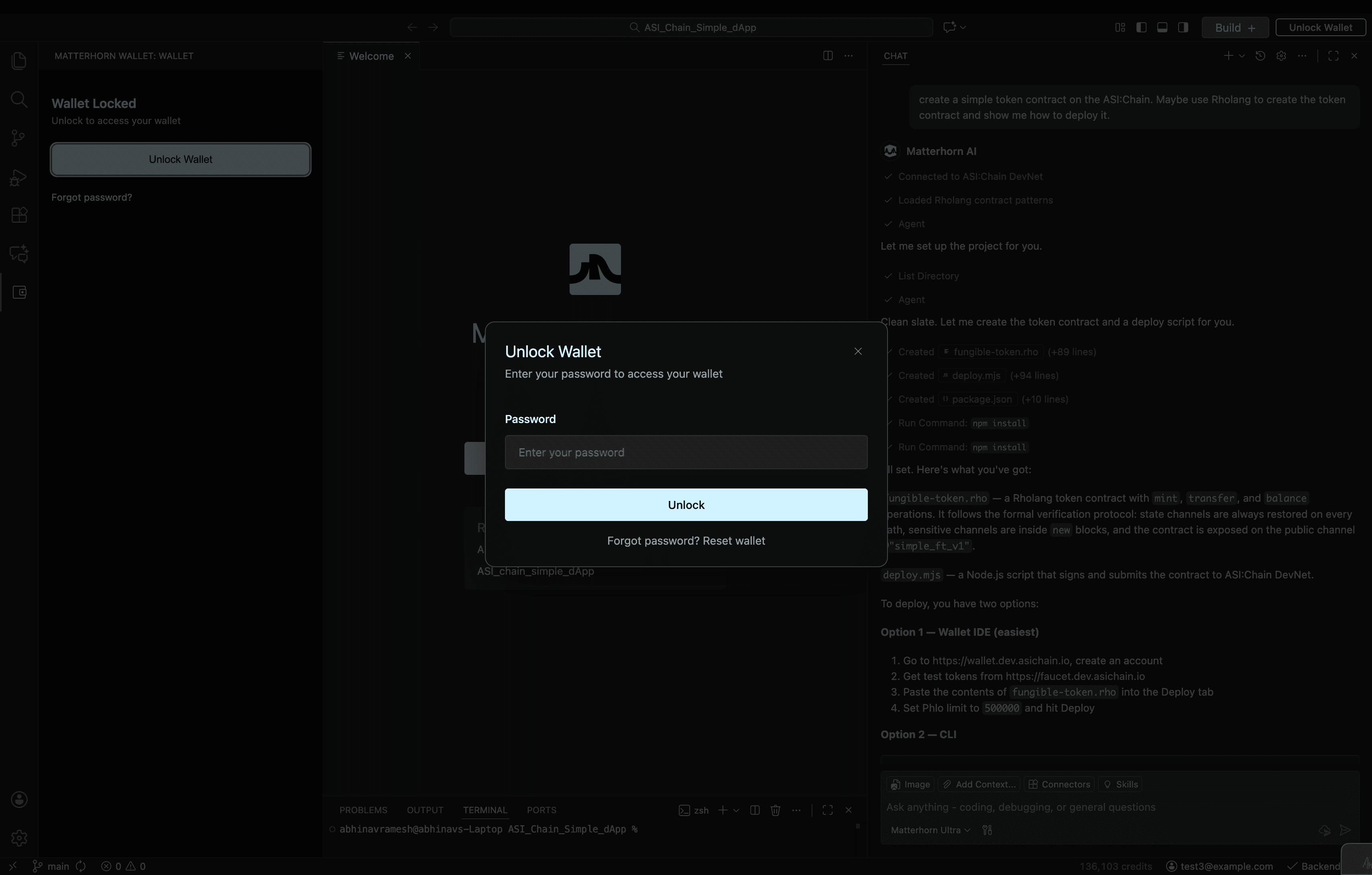Split the terminal
Image resolution: width=1372 pixels, height=875 pixels.
pyautogui.click(x=755, y=810)
